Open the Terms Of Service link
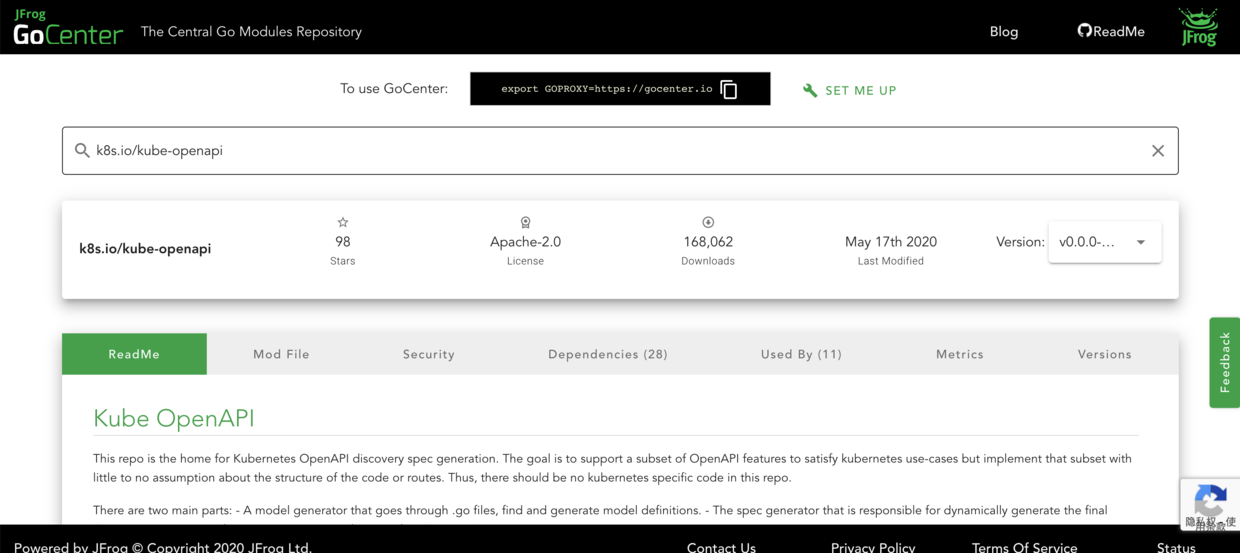This screenshot has height=553, width=1240. (x=1024, y=547)
